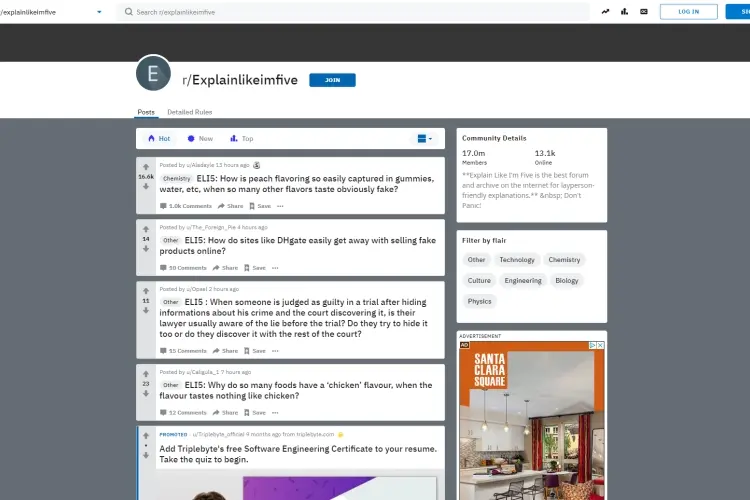This screenshot has width=750, height=500.
Task: Expand the r/explainlikeimfive community dropdown
Action: point(99,12)
